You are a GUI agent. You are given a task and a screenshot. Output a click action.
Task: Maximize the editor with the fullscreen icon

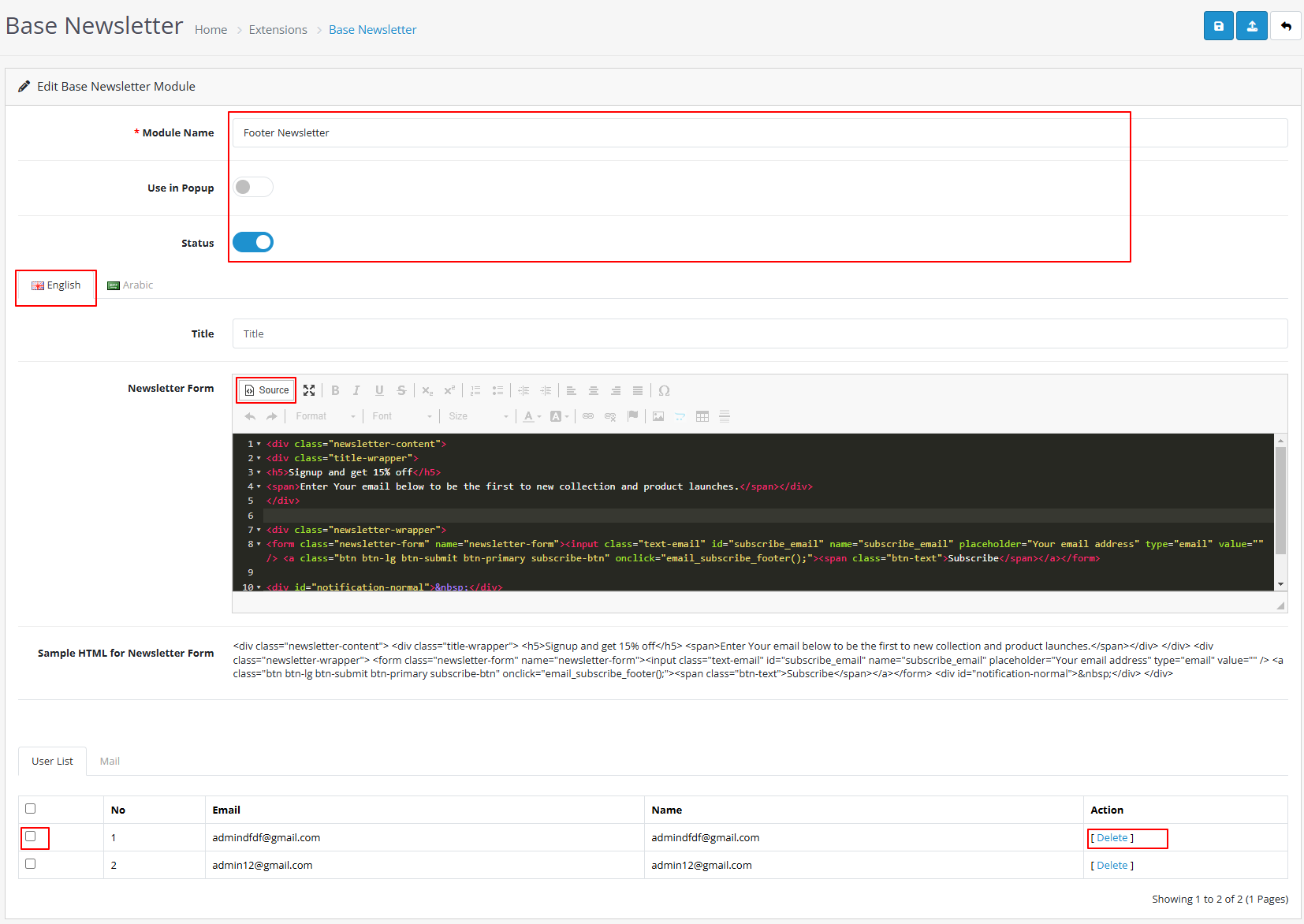tap(309, 390)
